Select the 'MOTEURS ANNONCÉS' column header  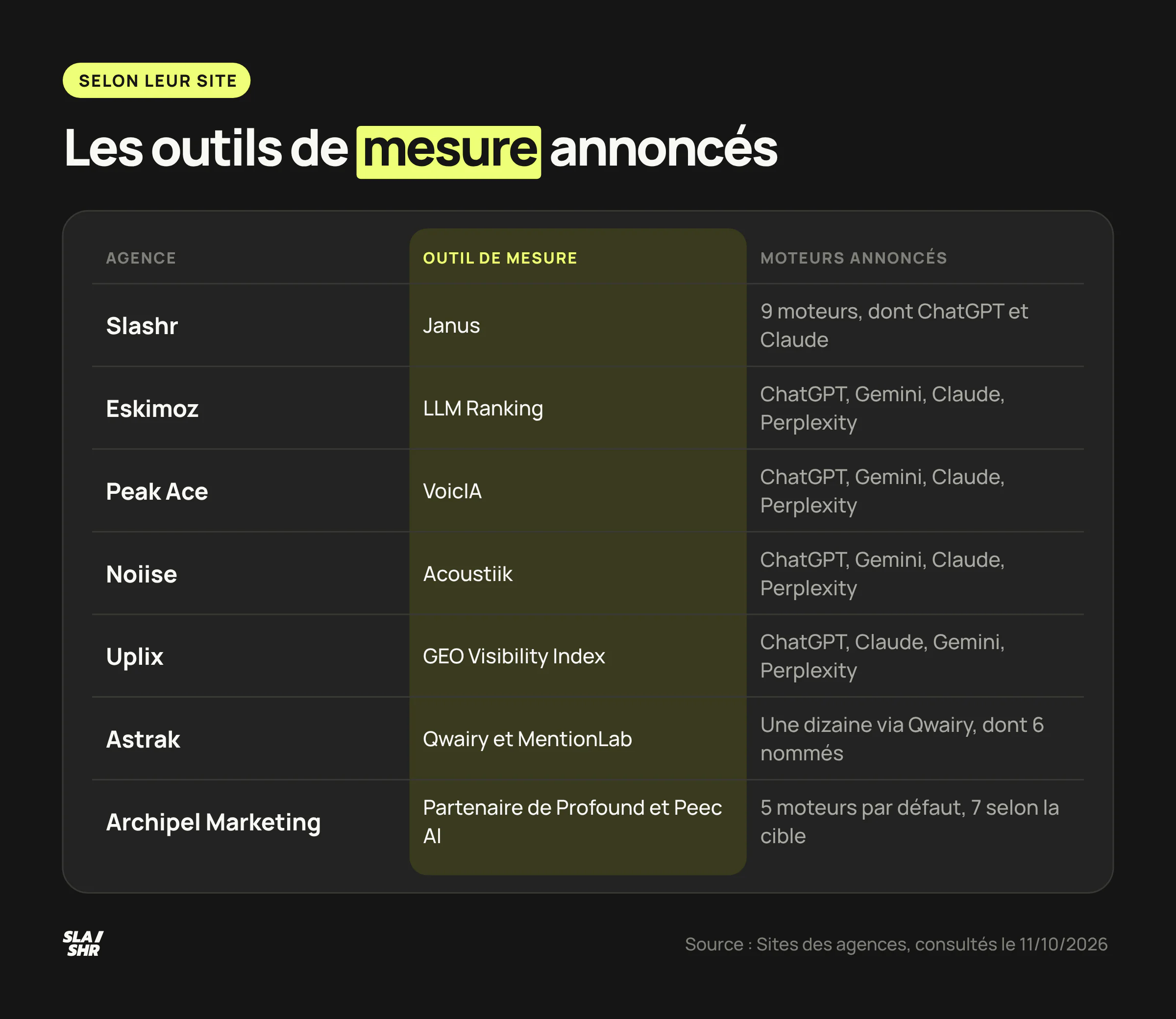(854, 258)
